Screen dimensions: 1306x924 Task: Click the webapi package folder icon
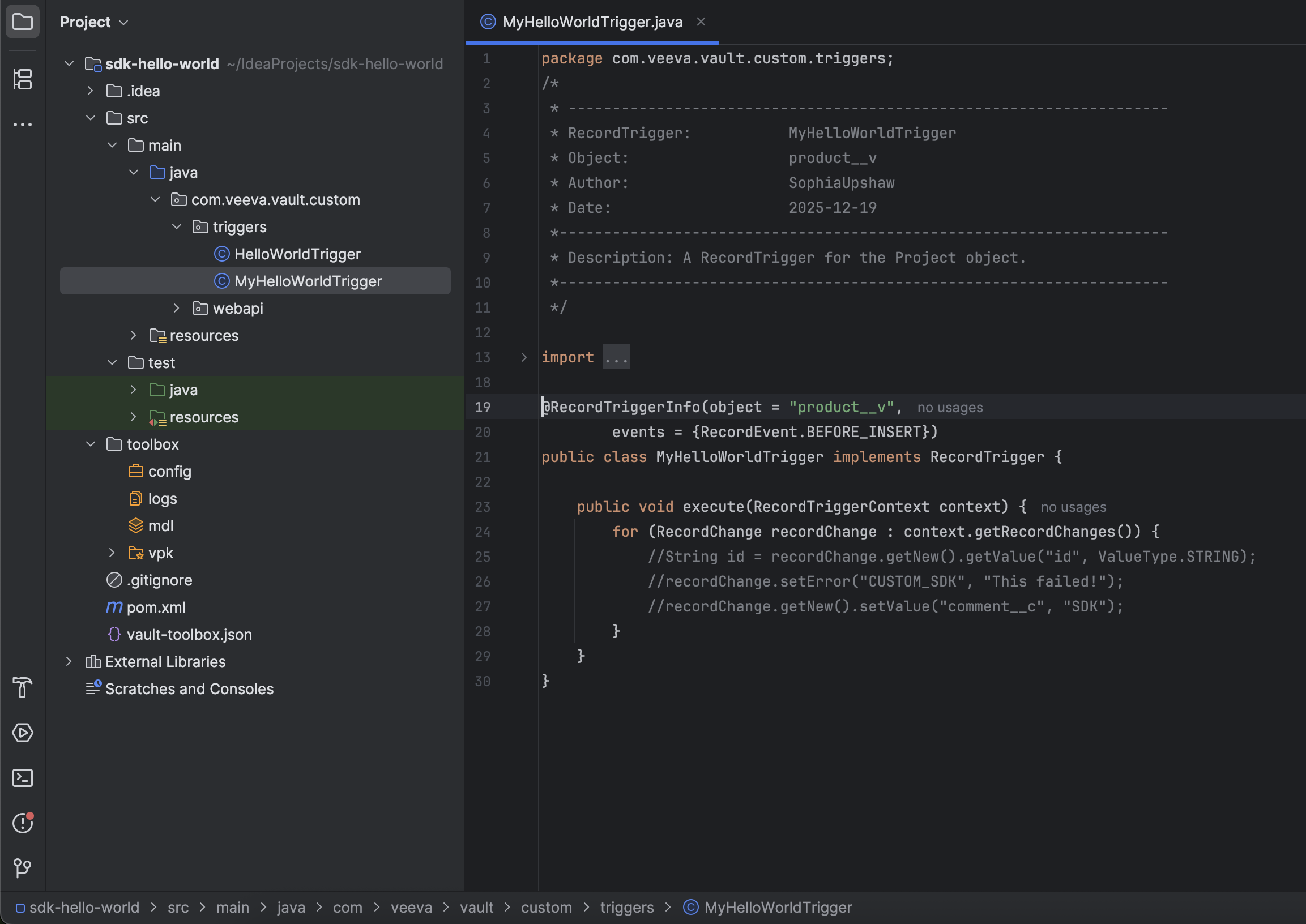coord(200,309)
